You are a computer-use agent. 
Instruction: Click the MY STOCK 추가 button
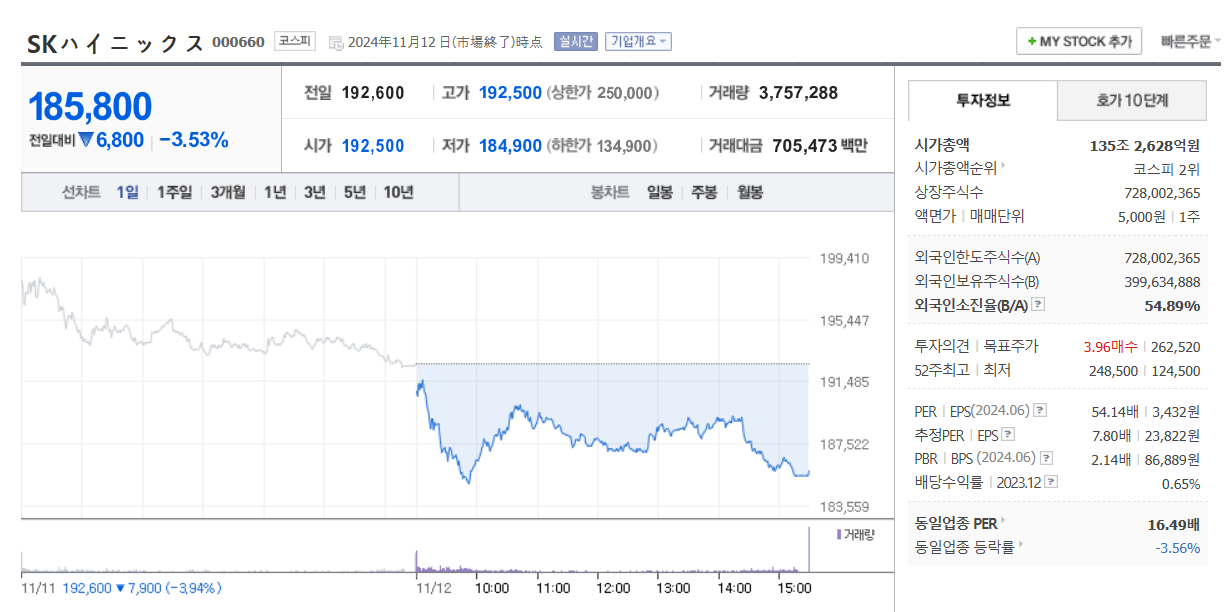[1078, 41]
